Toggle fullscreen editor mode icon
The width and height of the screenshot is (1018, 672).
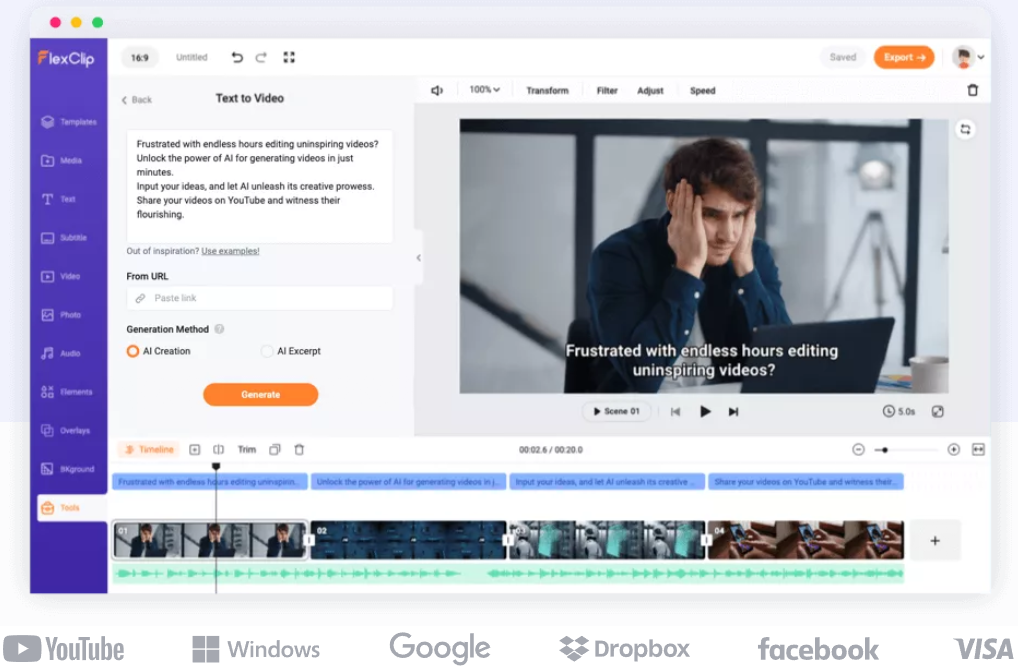(289, 57)
